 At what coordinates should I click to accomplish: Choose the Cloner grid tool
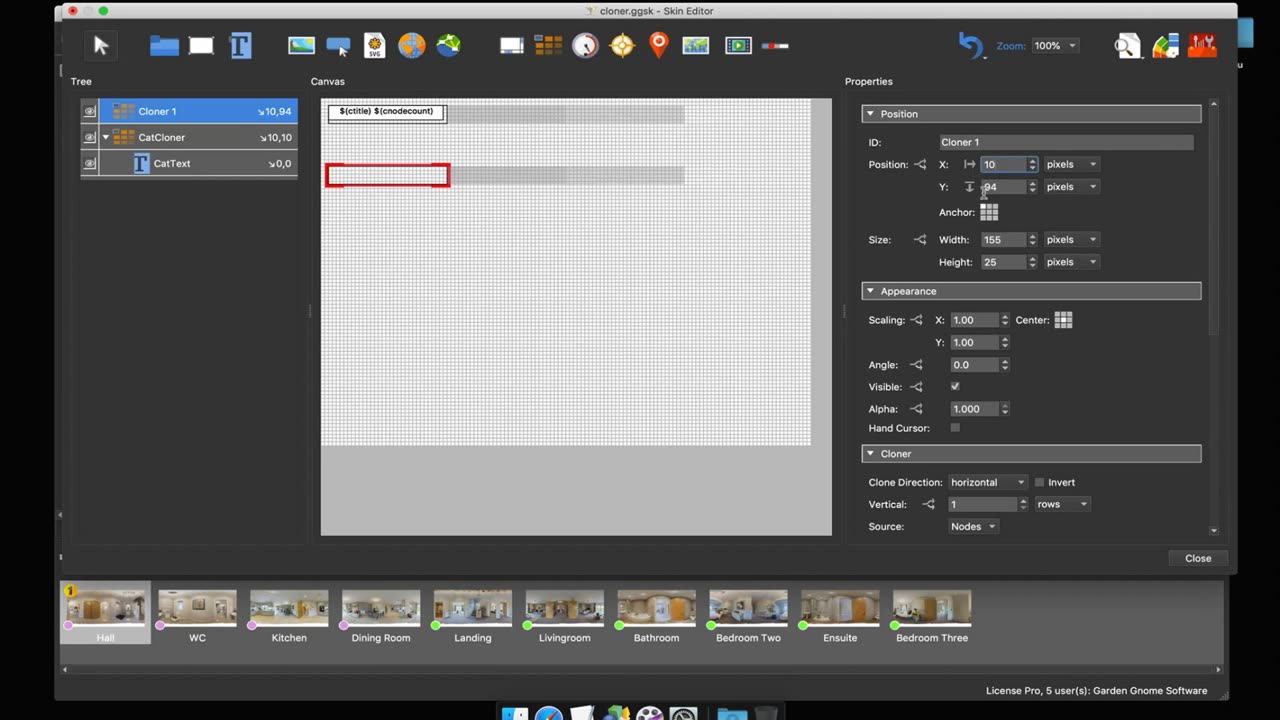pos(548,45)
